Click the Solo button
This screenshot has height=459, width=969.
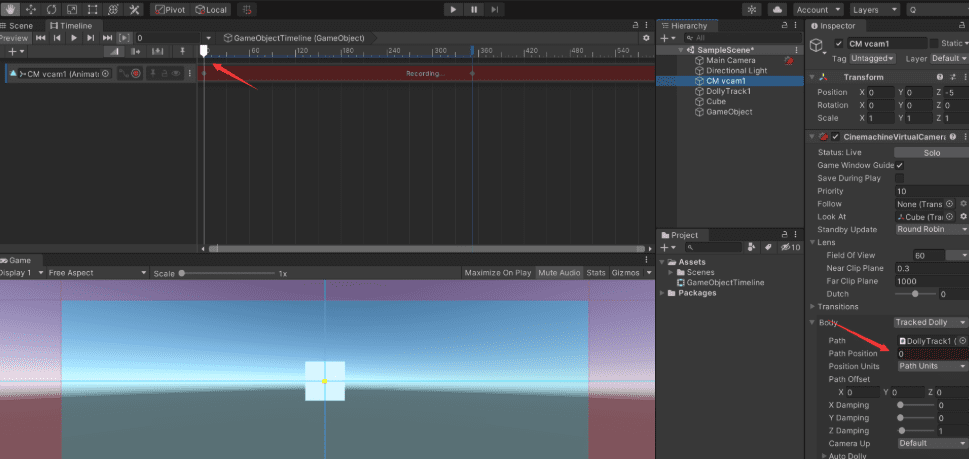tap(931, 152)
